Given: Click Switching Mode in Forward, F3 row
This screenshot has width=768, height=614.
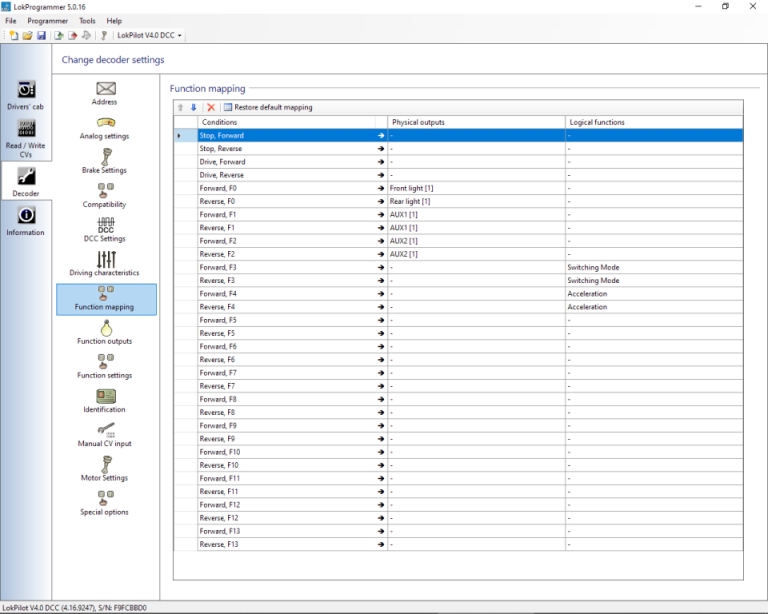Looking at the screenshot, I should (654, 267).
